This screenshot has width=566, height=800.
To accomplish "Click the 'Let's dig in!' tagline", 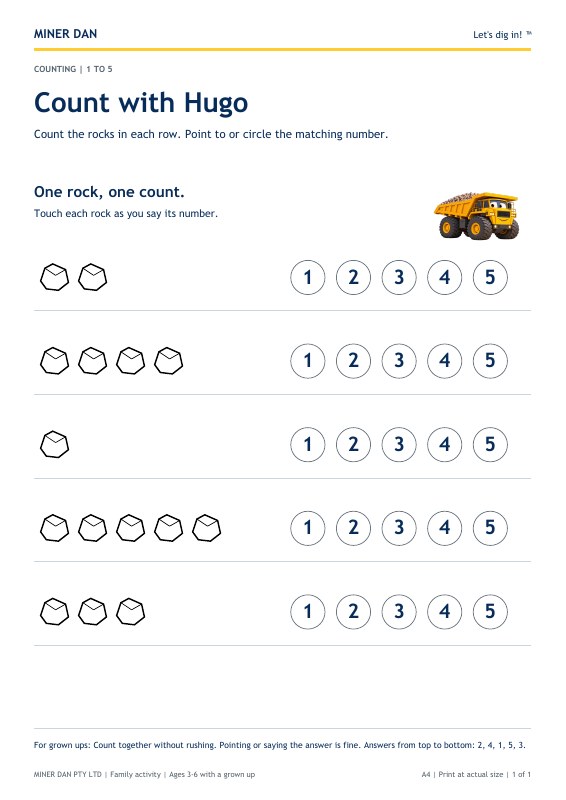I will [498, 35].
